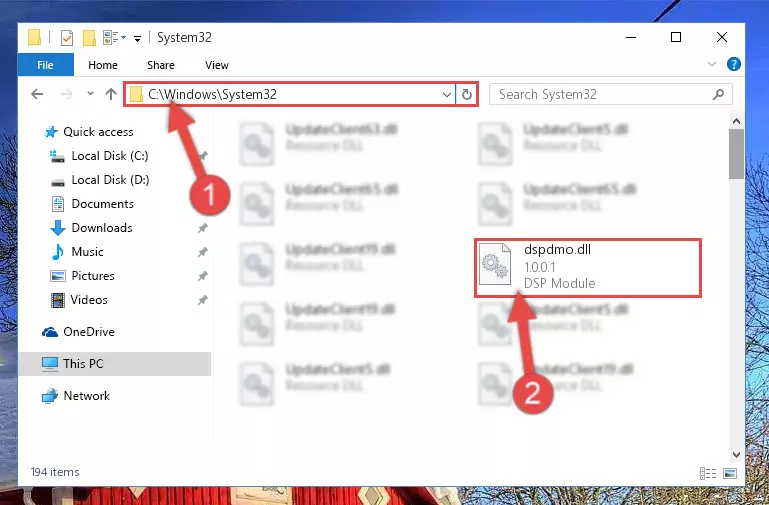Viewport: 769px width, 505px height.
Task: Open Videos folder in sidebar
Action: pos(89,300)
